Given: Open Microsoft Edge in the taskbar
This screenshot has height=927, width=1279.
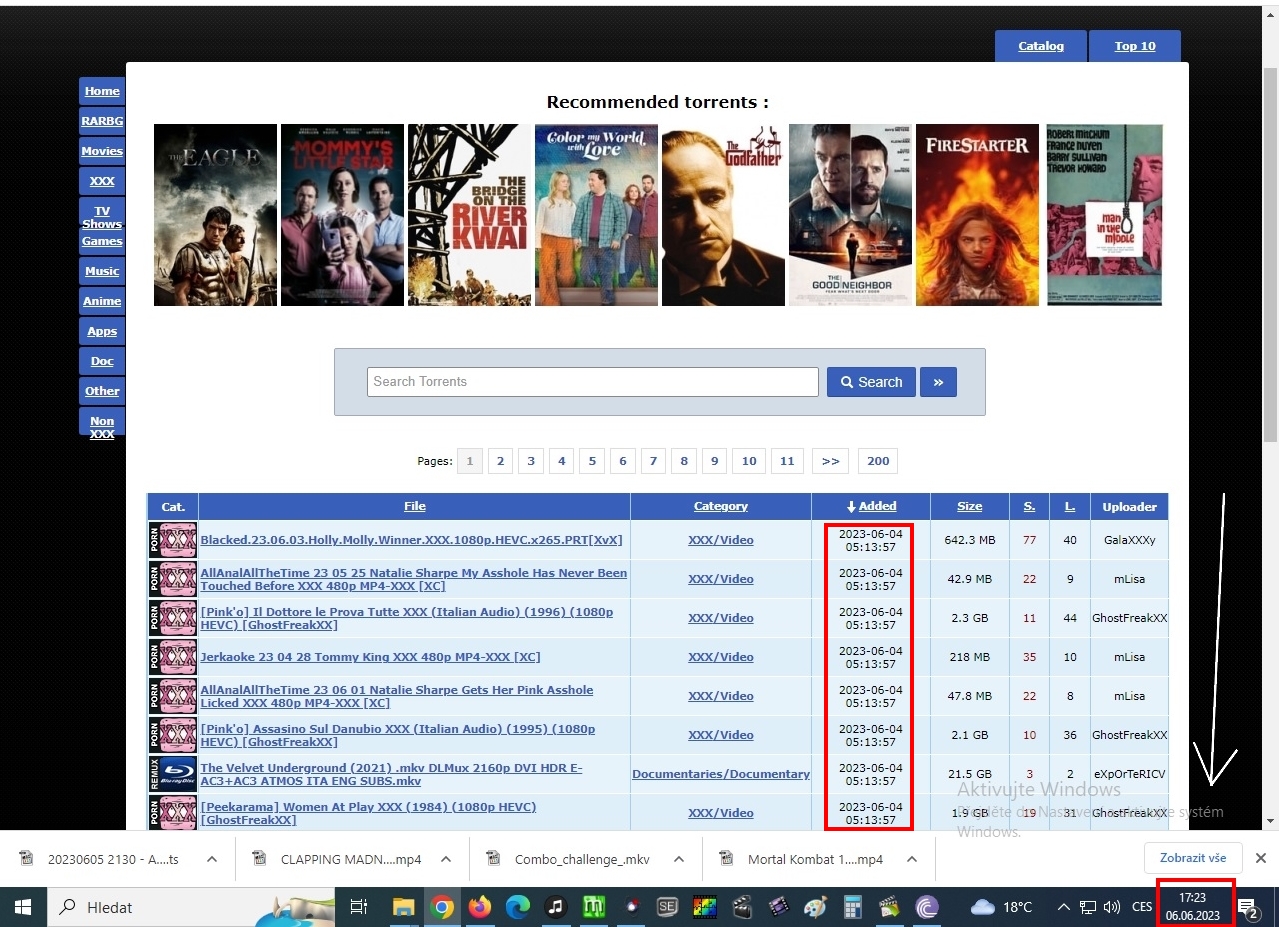Looking at the screenshot, I should tap(517, 907).
